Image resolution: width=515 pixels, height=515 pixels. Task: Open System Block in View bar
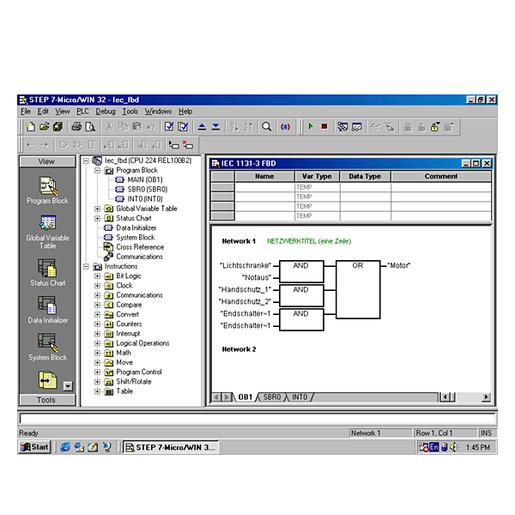tap(47, 347)
